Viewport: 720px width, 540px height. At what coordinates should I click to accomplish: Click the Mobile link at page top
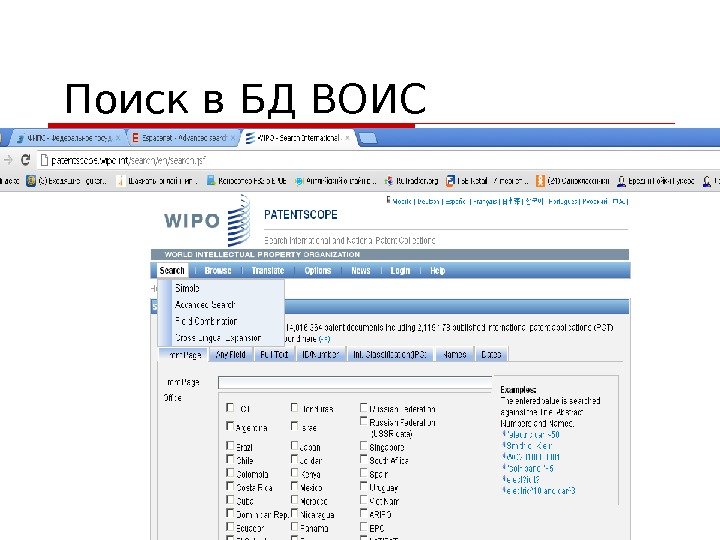tap(400, 201)
